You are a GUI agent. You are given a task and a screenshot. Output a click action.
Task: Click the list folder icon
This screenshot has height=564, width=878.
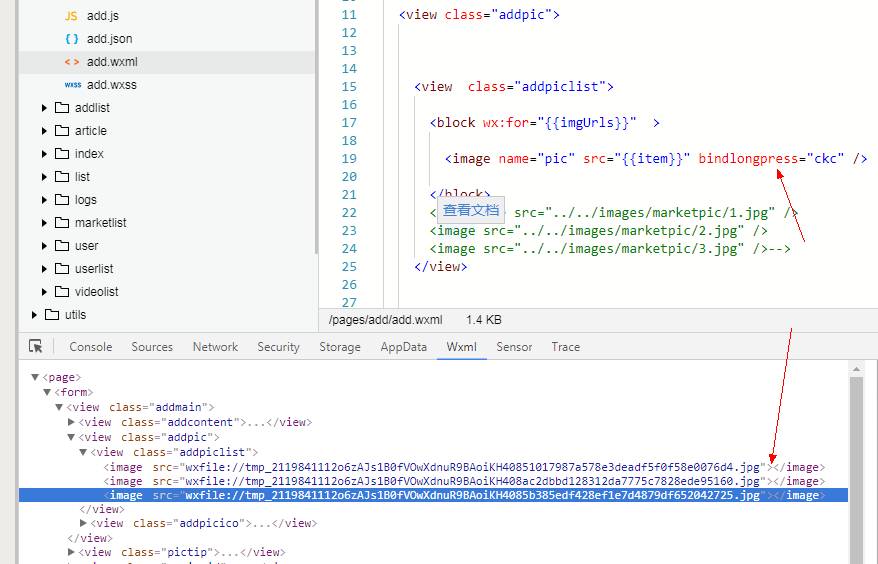pyautogui.click(x=62, y=176)
